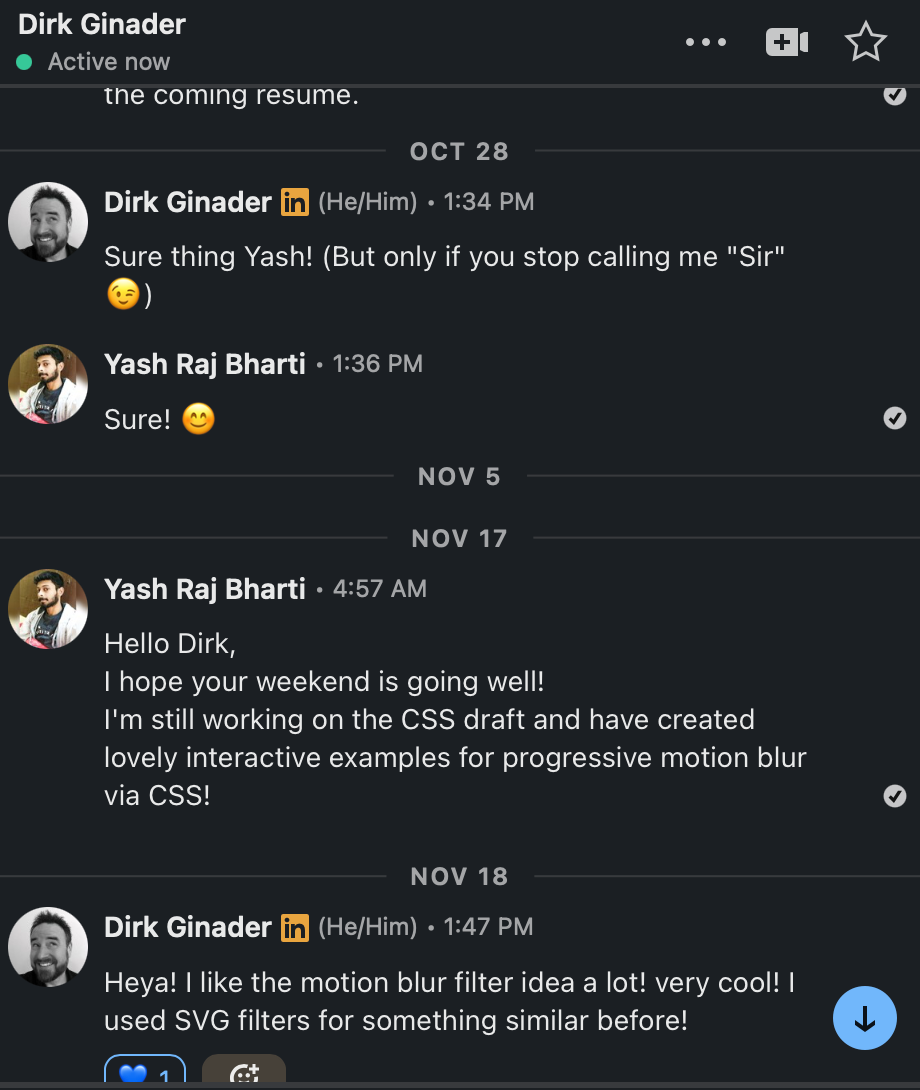Open Dirk's avatar on the Nov 18 message

[48, 947]
